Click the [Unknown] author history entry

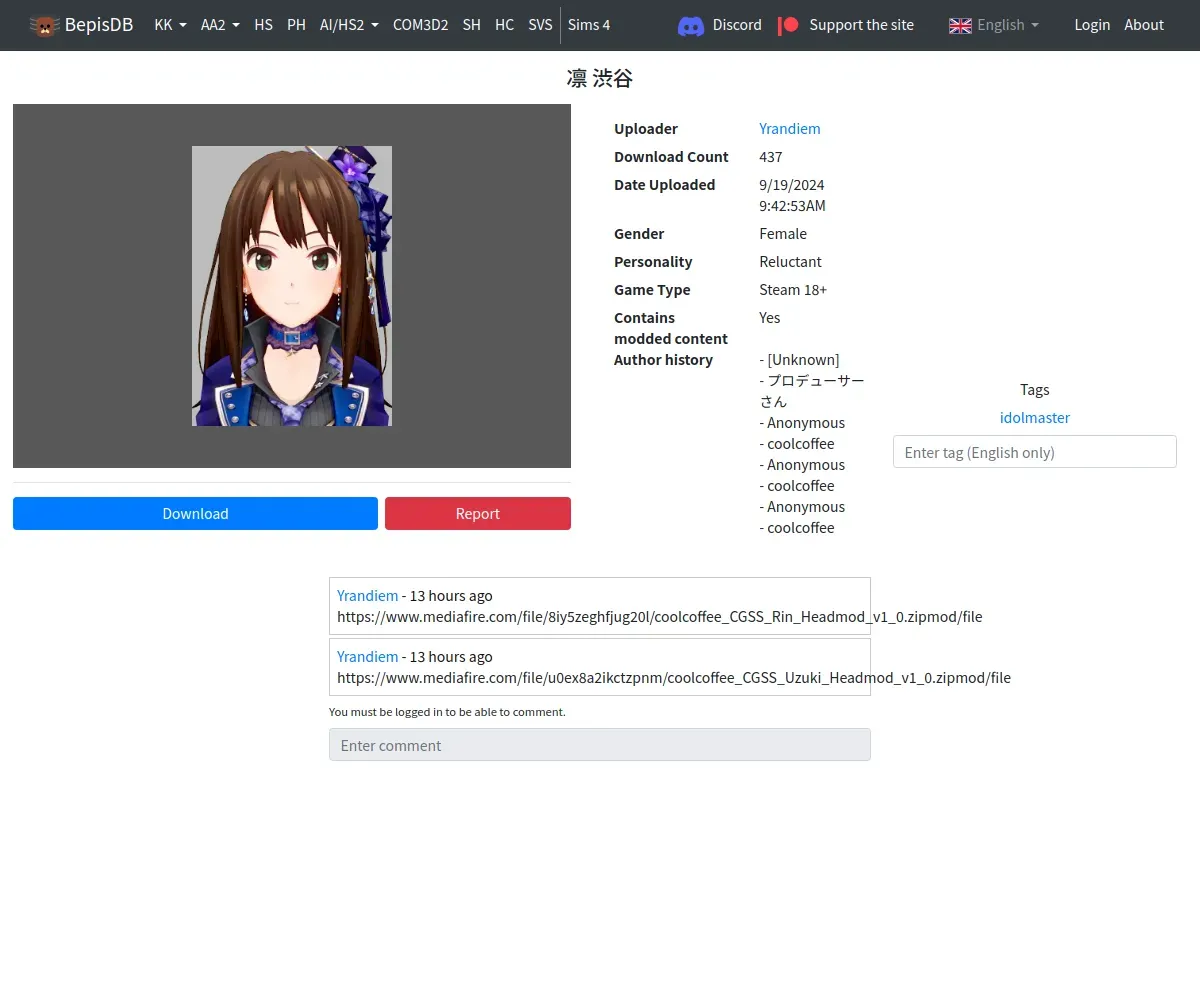[x=800, y=360]
